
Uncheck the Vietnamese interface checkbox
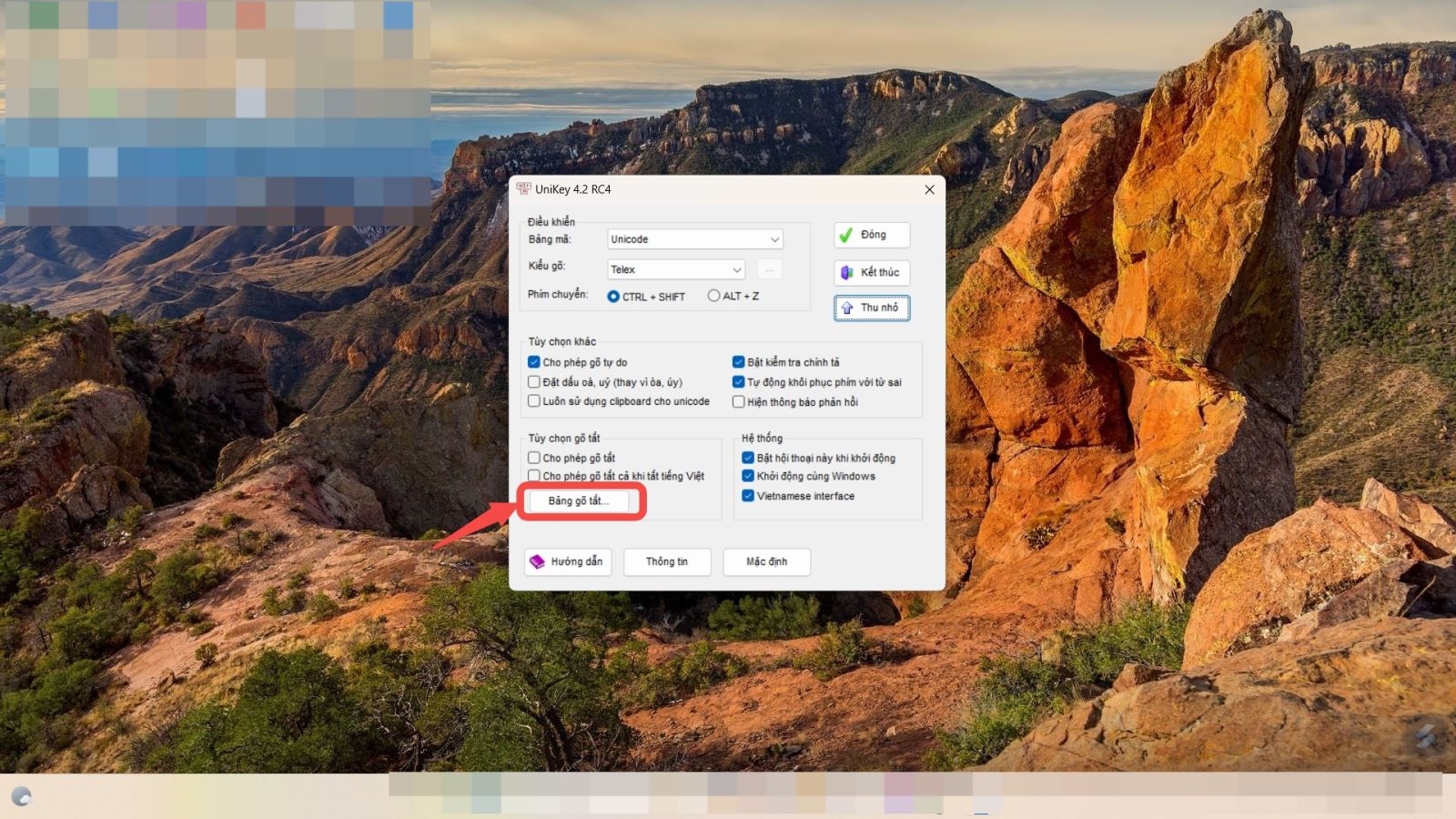pyautogui.click(x=748, y=496)
